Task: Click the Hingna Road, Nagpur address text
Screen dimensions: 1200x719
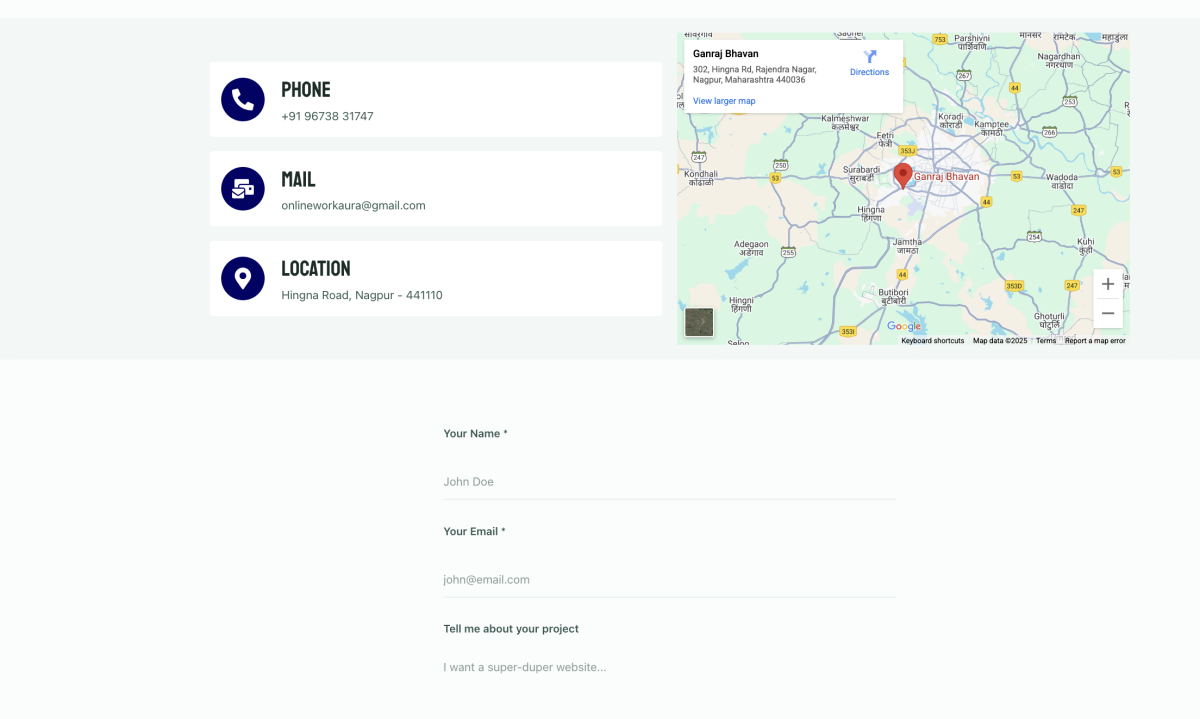Action: coord(361,295)
